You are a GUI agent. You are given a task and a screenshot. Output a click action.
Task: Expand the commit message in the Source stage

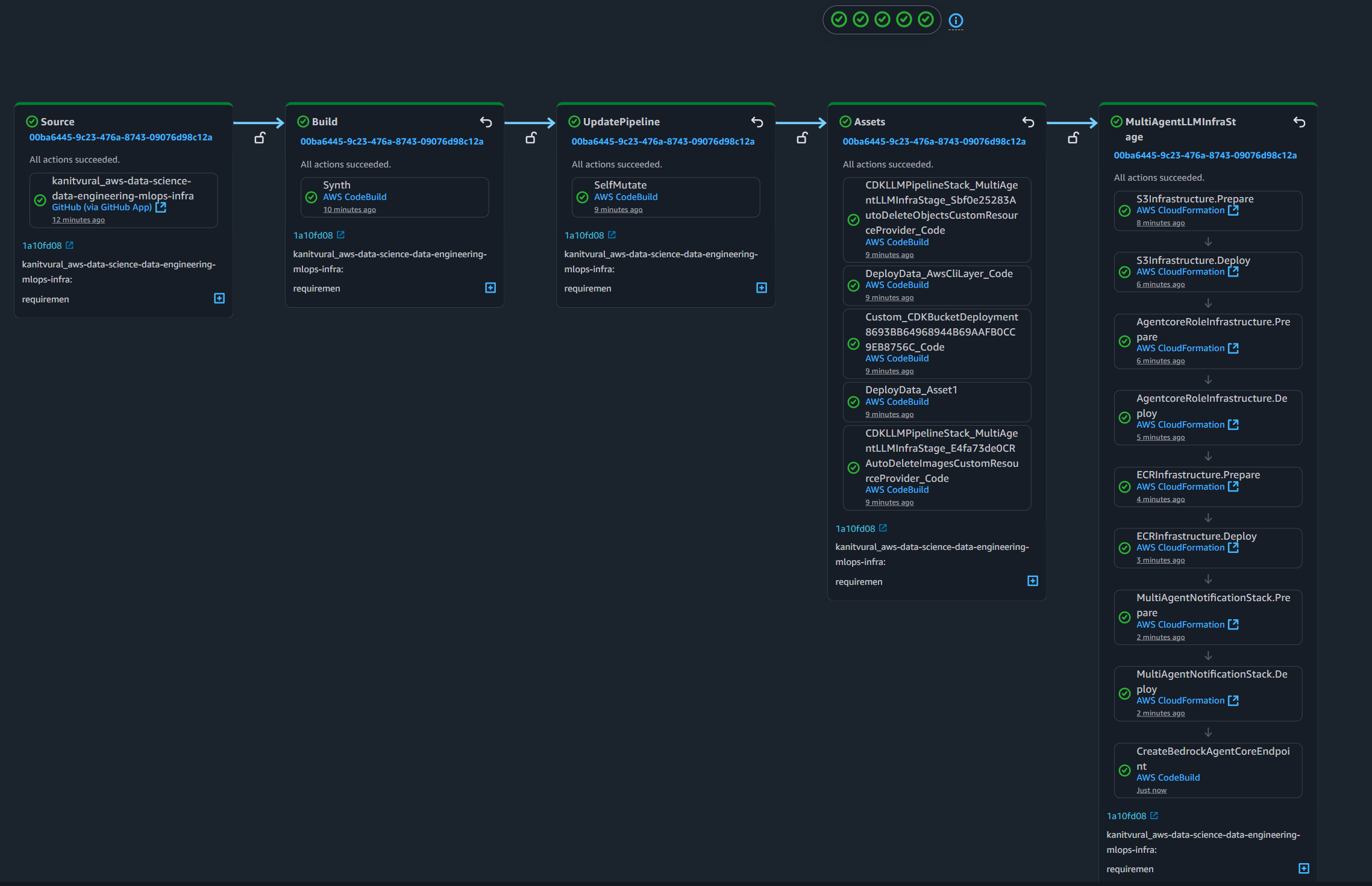pyautogui.click(x=219, y=298)
